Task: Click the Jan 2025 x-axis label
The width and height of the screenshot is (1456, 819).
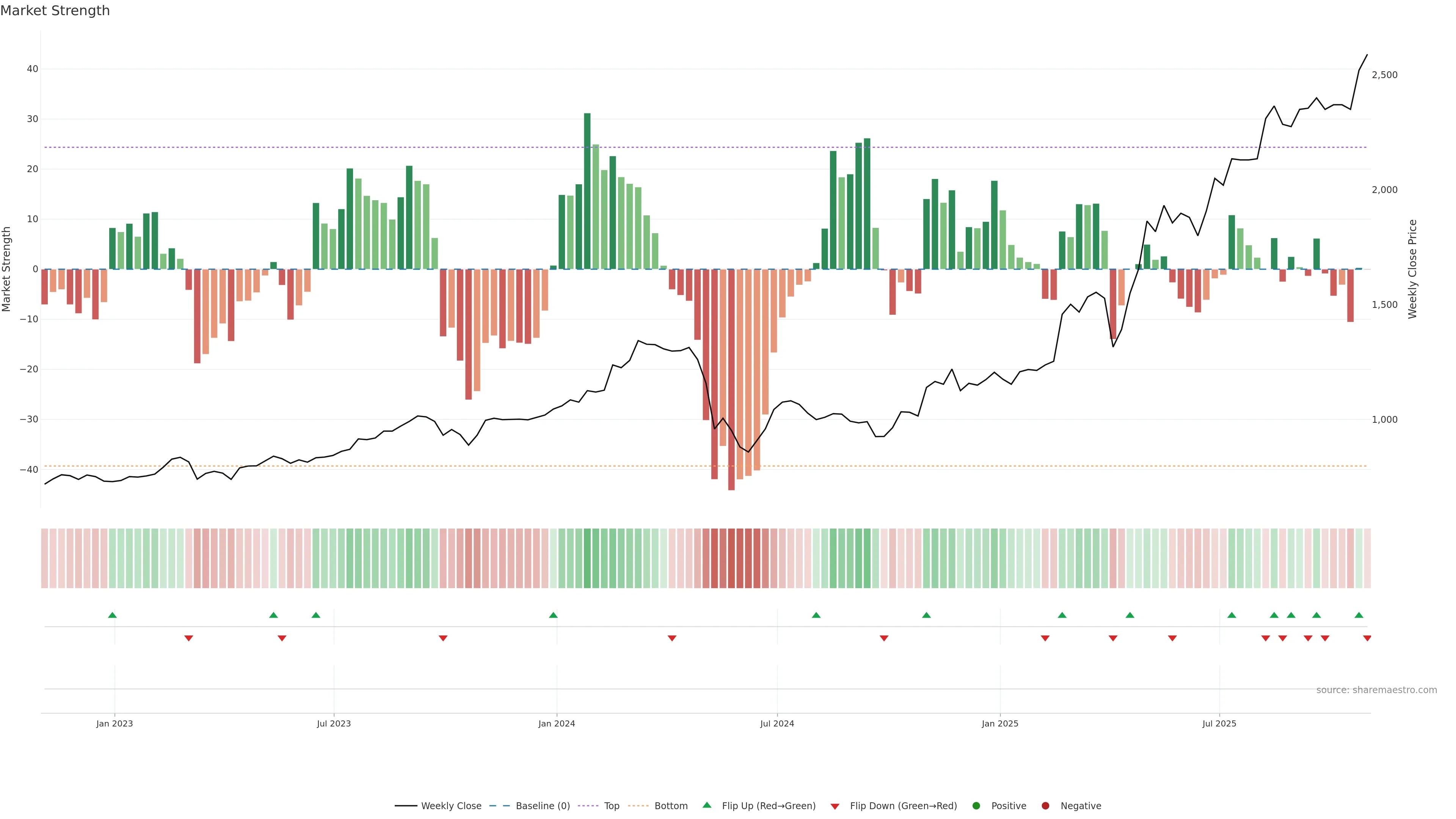Action: pyautogui.click(x=1000, y=723)
